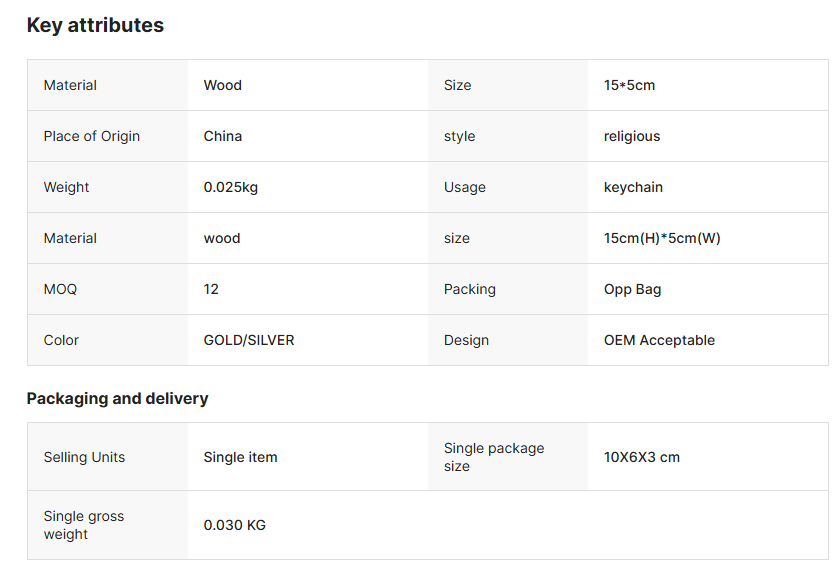Viewport: 837px width, 573px height.
Task: Select the religious style value
Action: (632, 136)
